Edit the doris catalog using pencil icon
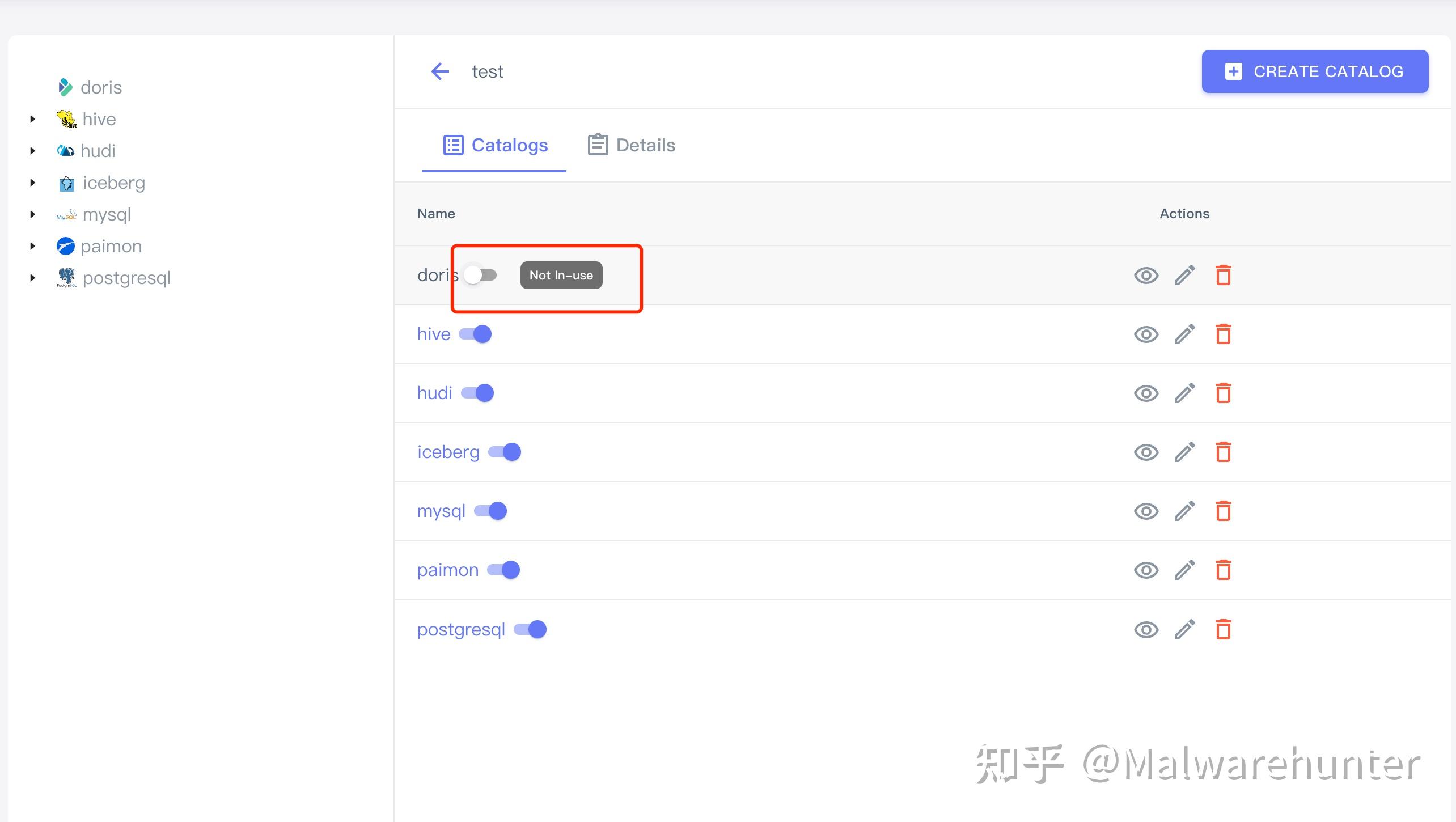The height and width of the screenshot is (822, 1456). point(1184,276)
